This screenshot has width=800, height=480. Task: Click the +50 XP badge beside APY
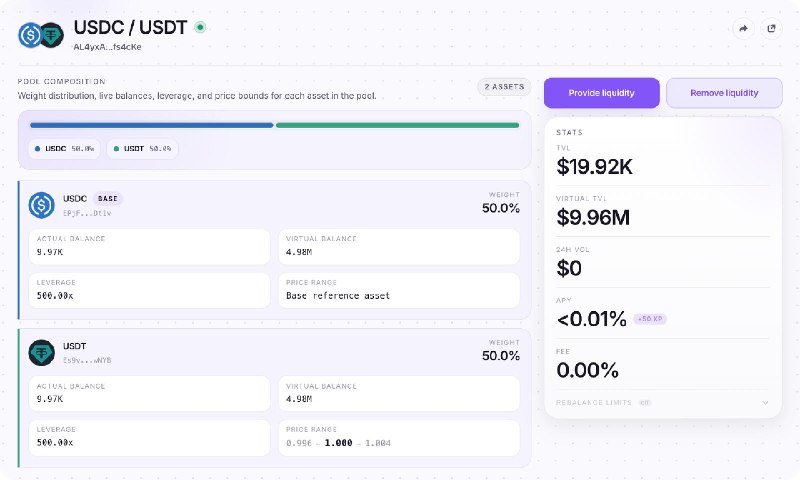pyautogui.click(x=650, y=319)
